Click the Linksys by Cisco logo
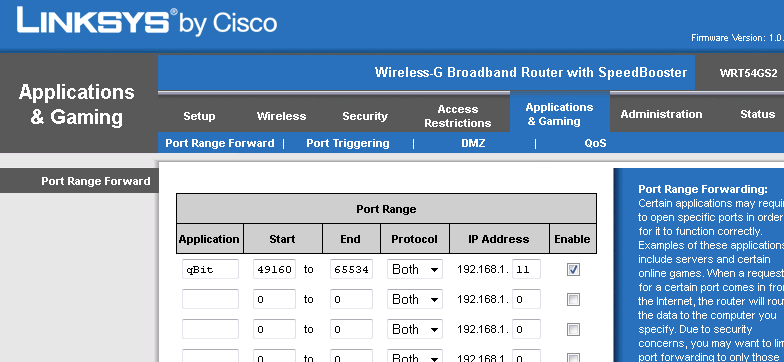Image resolution: width=784 pixels, height=362 pixels. [146, 22]
